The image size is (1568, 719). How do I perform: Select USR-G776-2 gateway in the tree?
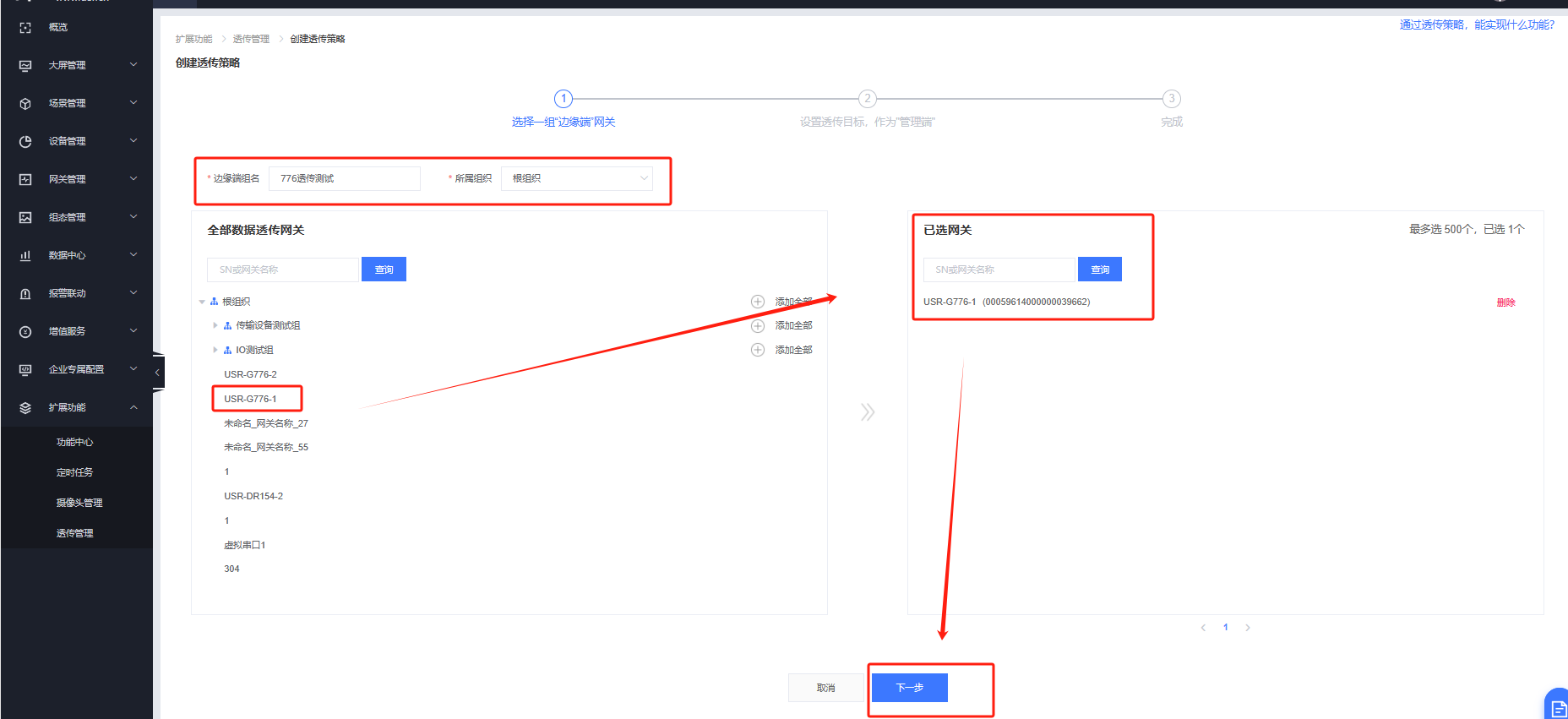tap(250, 374)
